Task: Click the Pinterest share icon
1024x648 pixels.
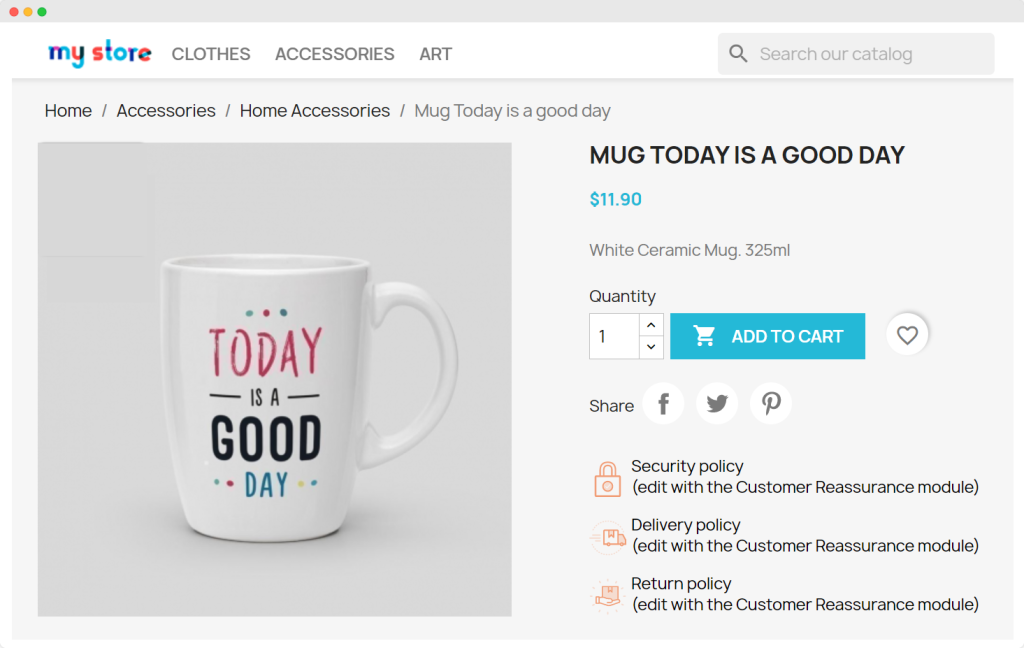Action: pos(771,404)
